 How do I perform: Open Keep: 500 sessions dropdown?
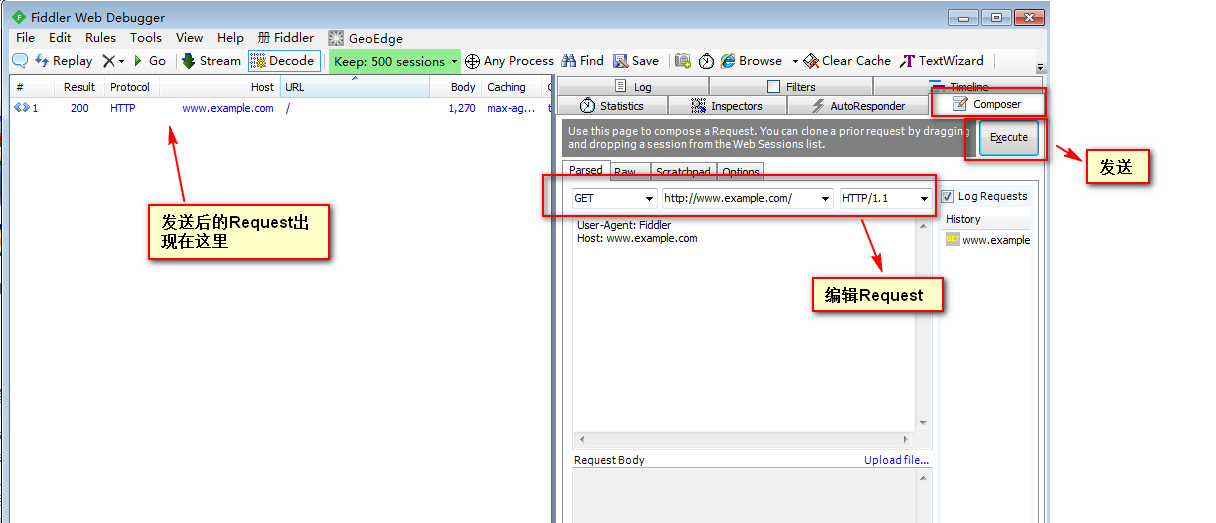(x=395, y=61)
